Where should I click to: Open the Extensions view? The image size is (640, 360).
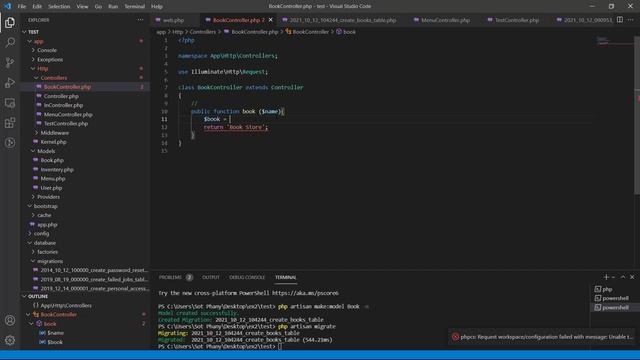tap(10, 123)
